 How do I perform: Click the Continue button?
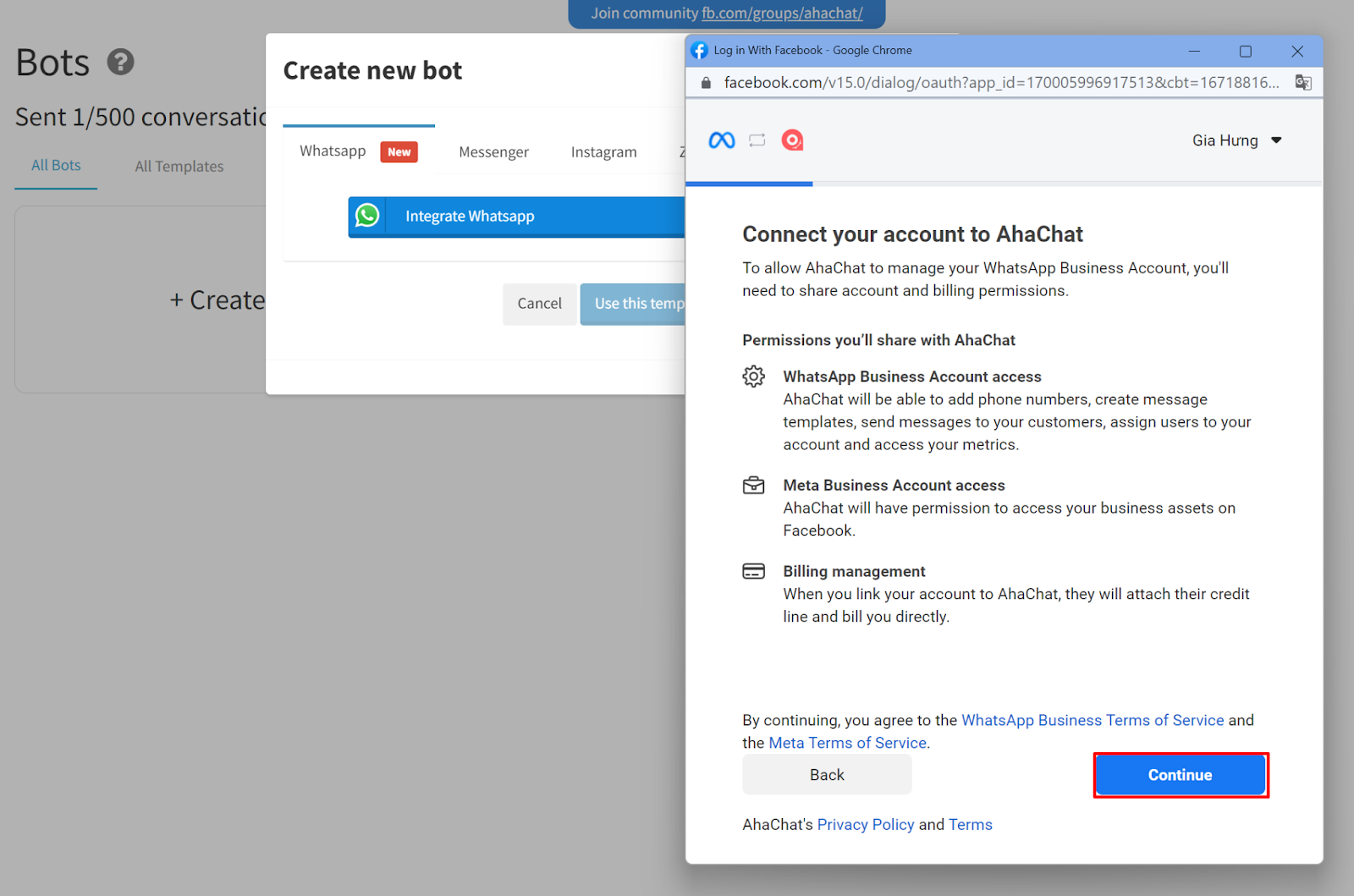(1181, 775)
